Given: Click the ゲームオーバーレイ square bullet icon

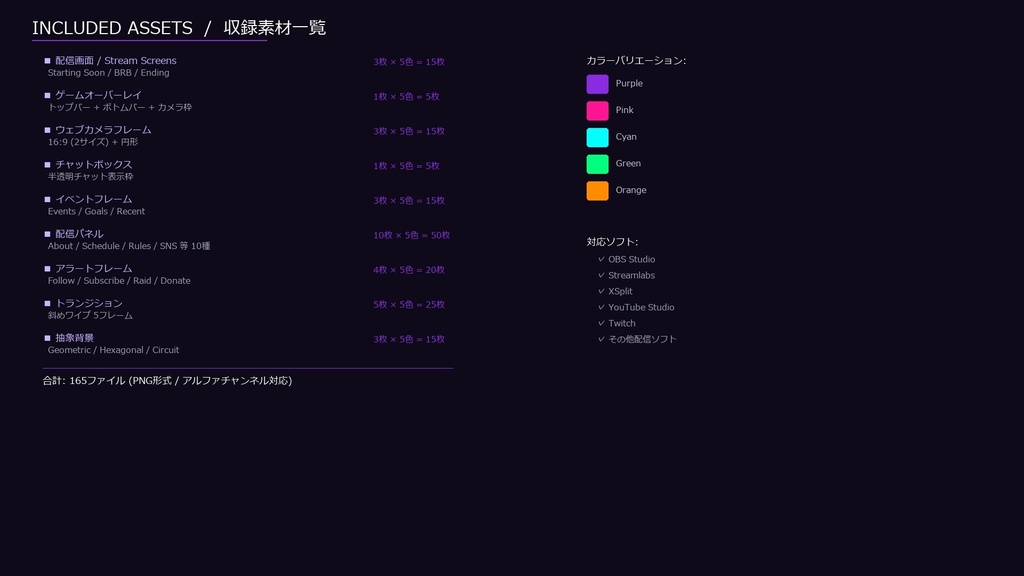Looking at the screenshot, I should [x=46, y=95].
